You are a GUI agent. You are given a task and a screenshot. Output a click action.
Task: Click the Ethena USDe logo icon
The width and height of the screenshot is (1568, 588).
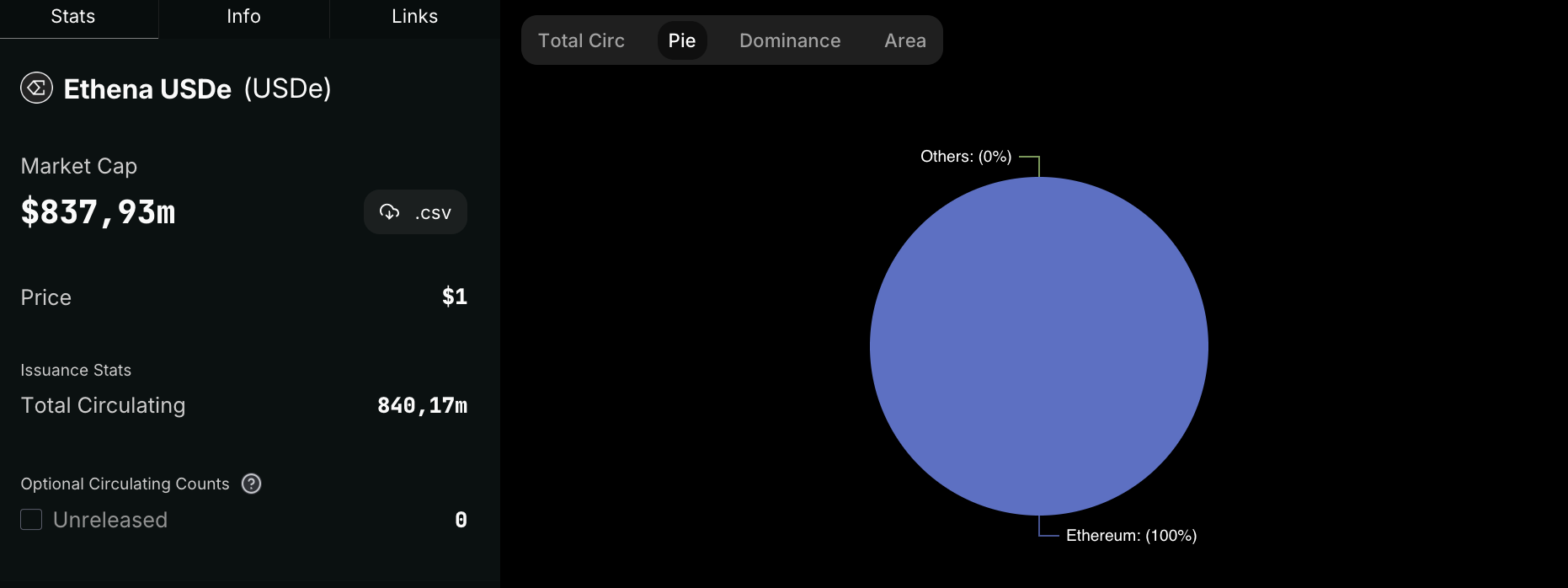(36, 88)
